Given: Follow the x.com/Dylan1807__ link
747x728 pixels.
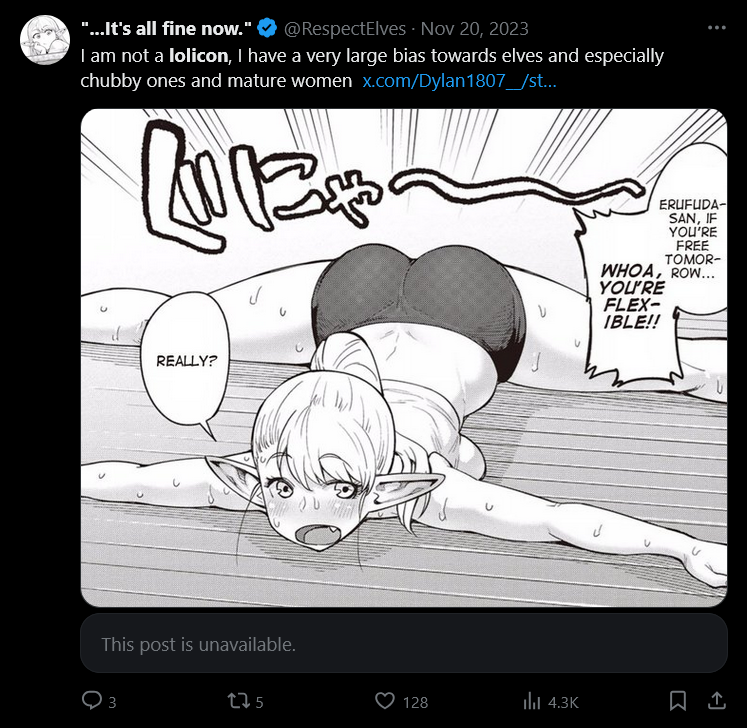Looking at the screenshot, I should pos(459,81).
